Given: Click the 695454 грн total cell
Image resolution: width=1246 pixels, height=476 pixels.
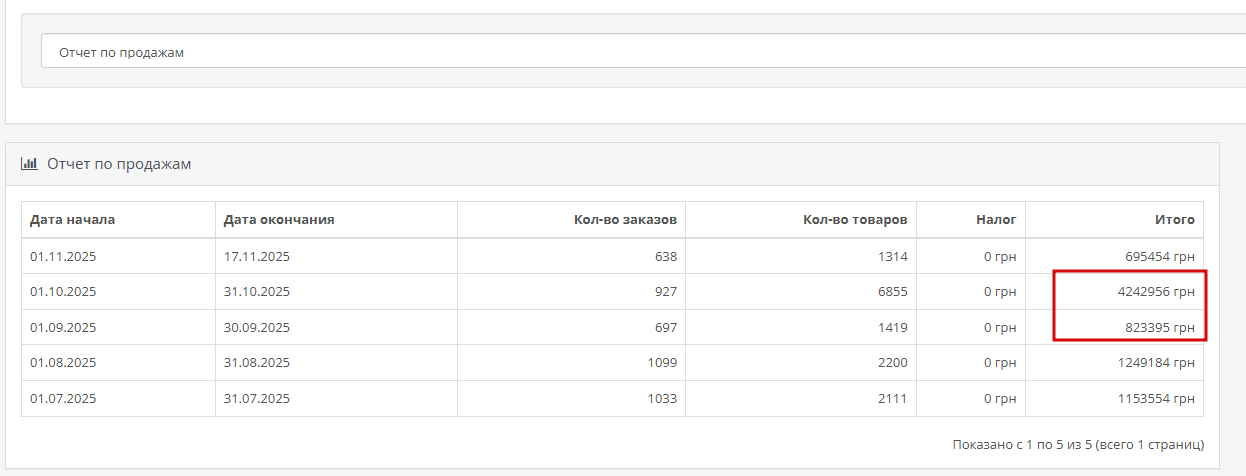Looking at the screenshot, I should tap(1160, 256).
